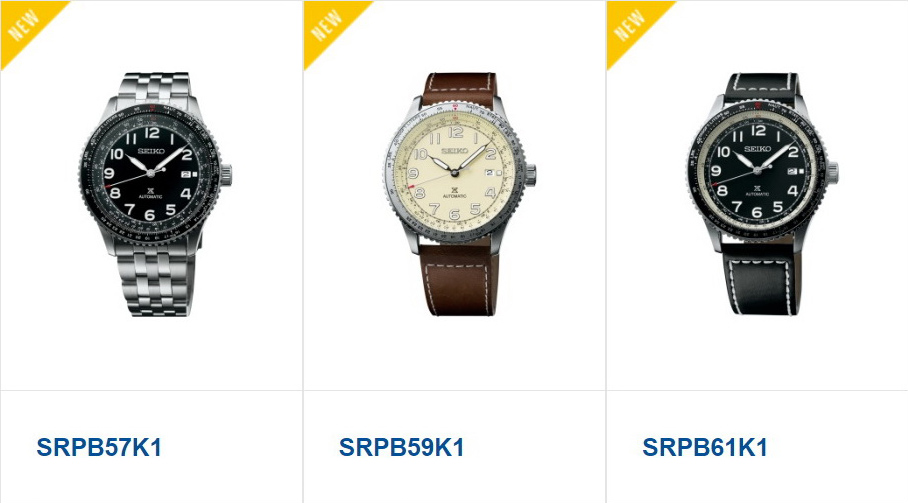Viewport: 908px width, 503px height.
Task: Click the crown of the black strap watch
Action: [x=833, y=172]
